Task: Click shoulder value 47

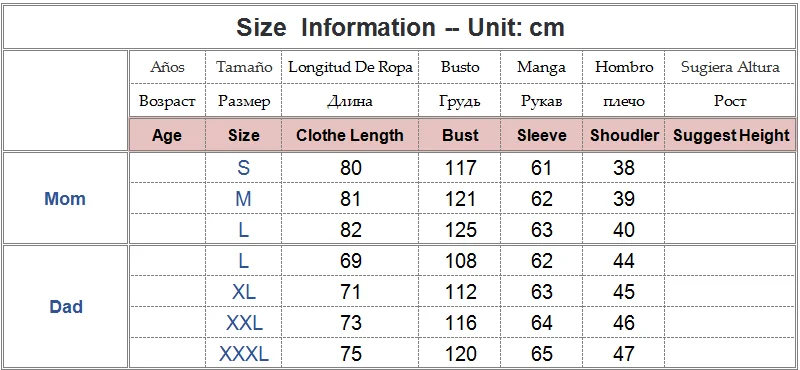Action: 624,354
